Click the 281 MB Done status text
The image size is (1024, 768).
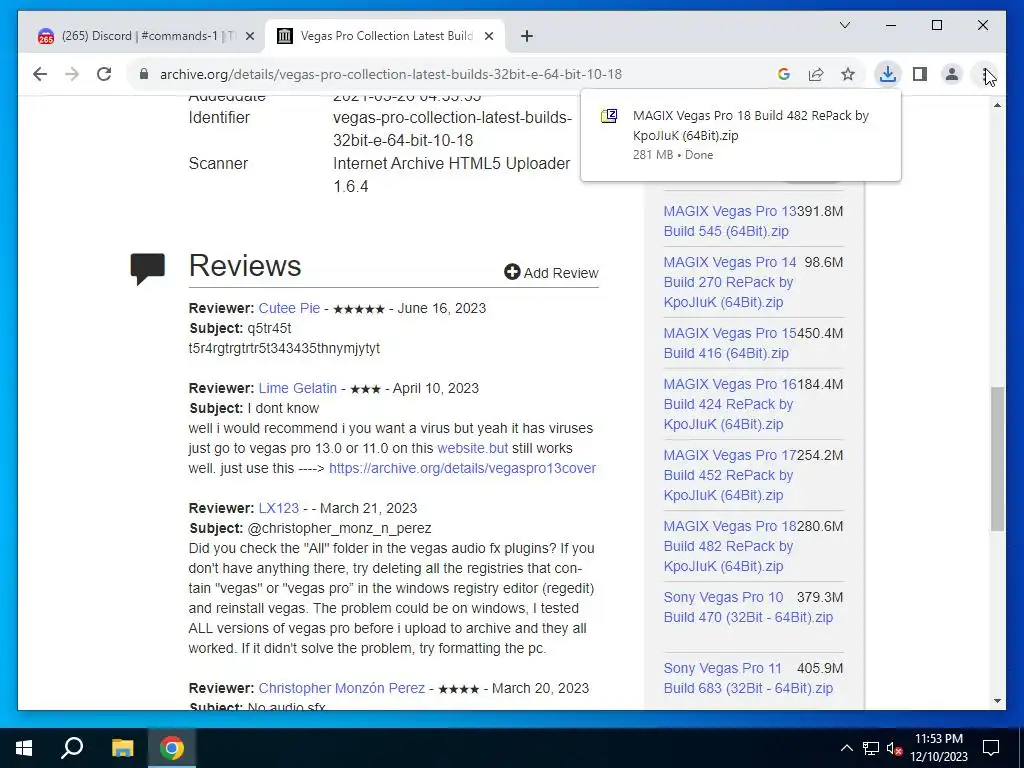point(673,155)
